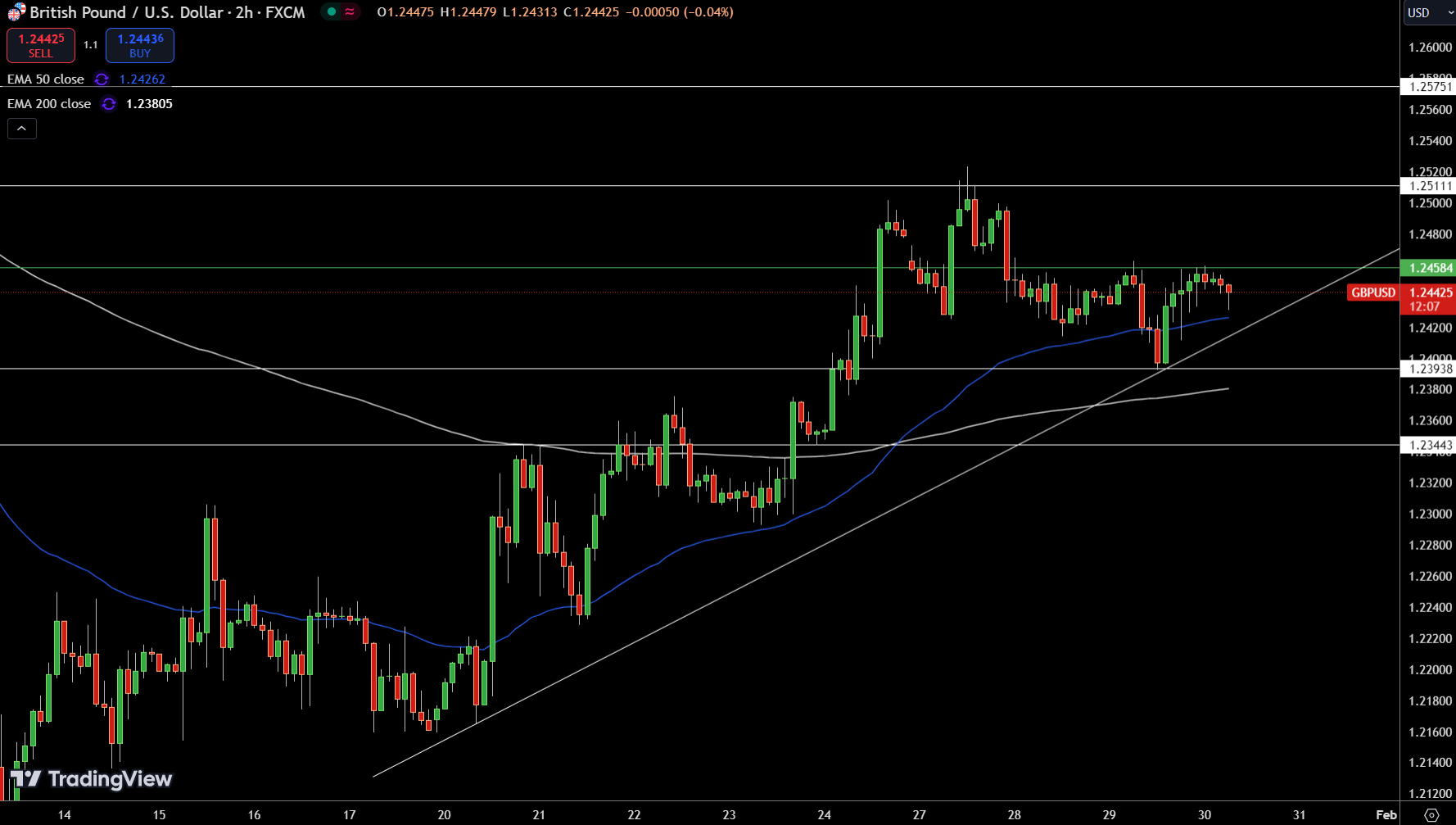The image size is (1456, 825).
Task: Click the pink approximation data-mode icon
Action: coord(350,12)
